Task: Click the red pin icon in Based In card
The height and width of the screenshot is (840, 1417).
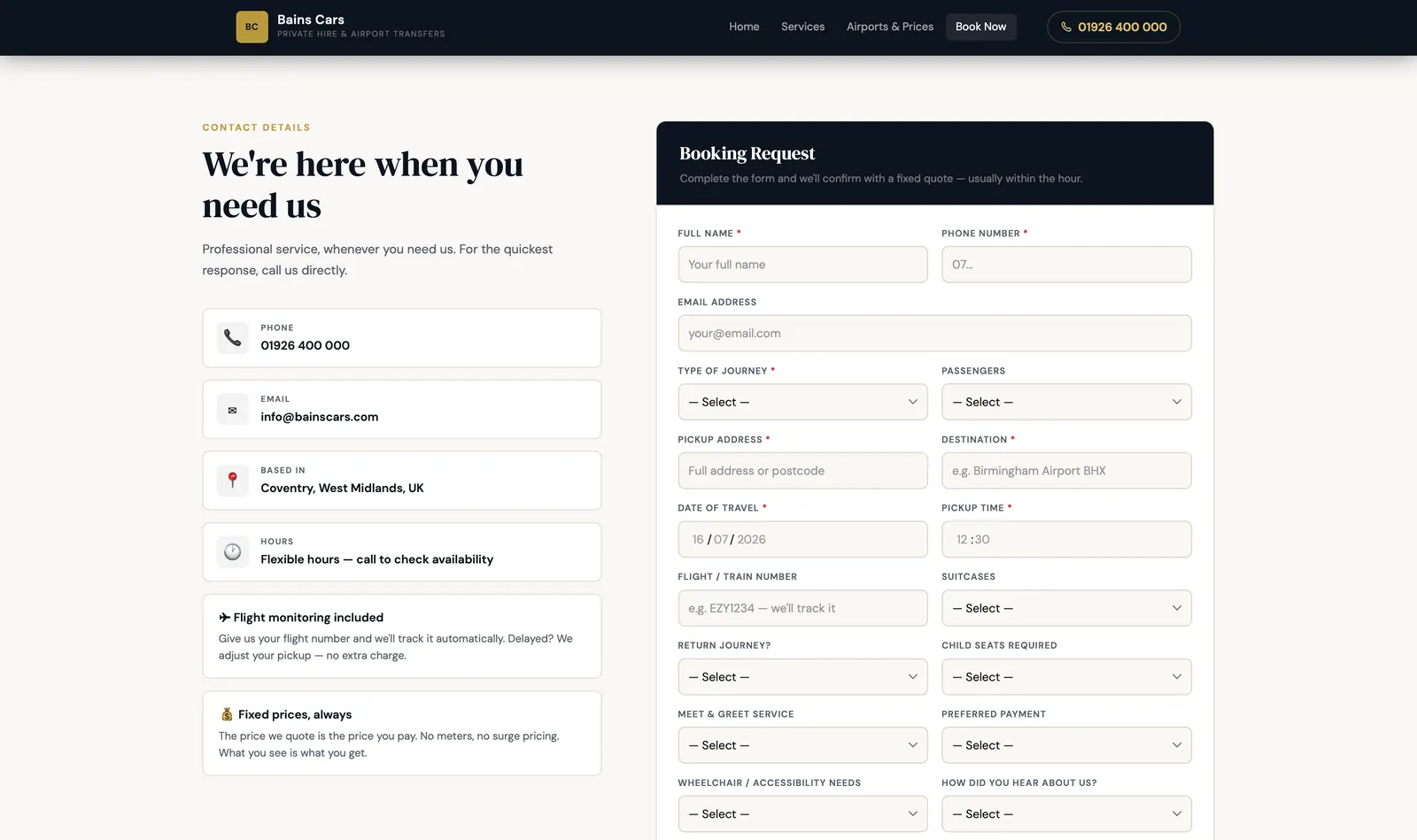Action: point(233,481)
